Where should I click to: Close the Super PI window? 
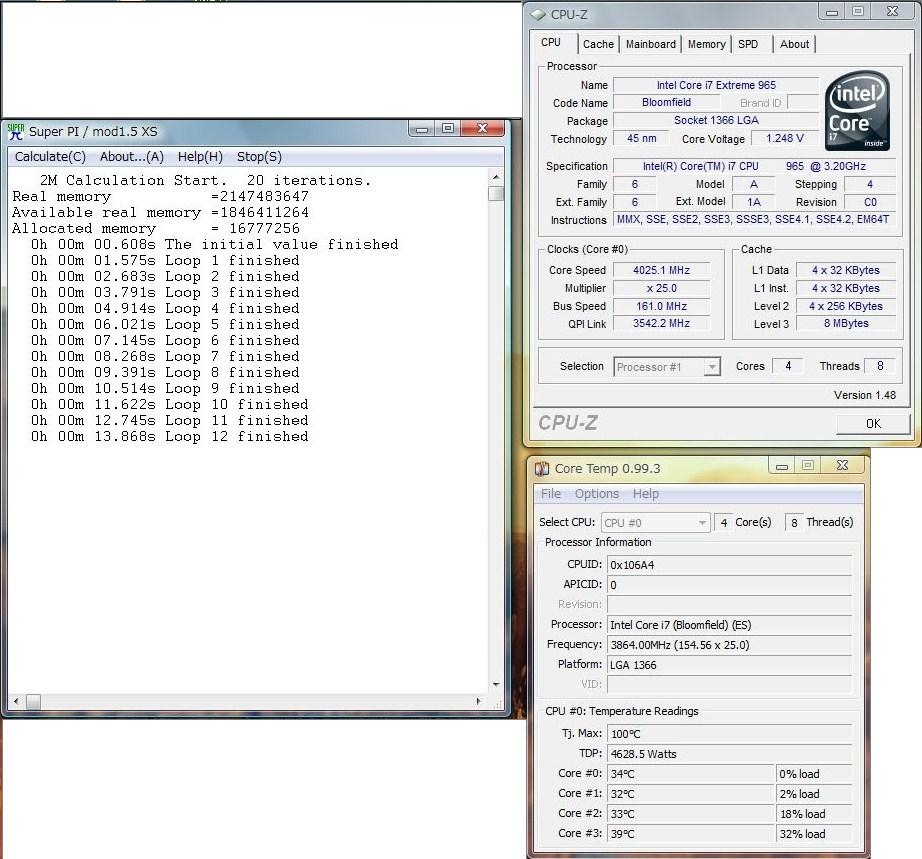click(483, 129)
